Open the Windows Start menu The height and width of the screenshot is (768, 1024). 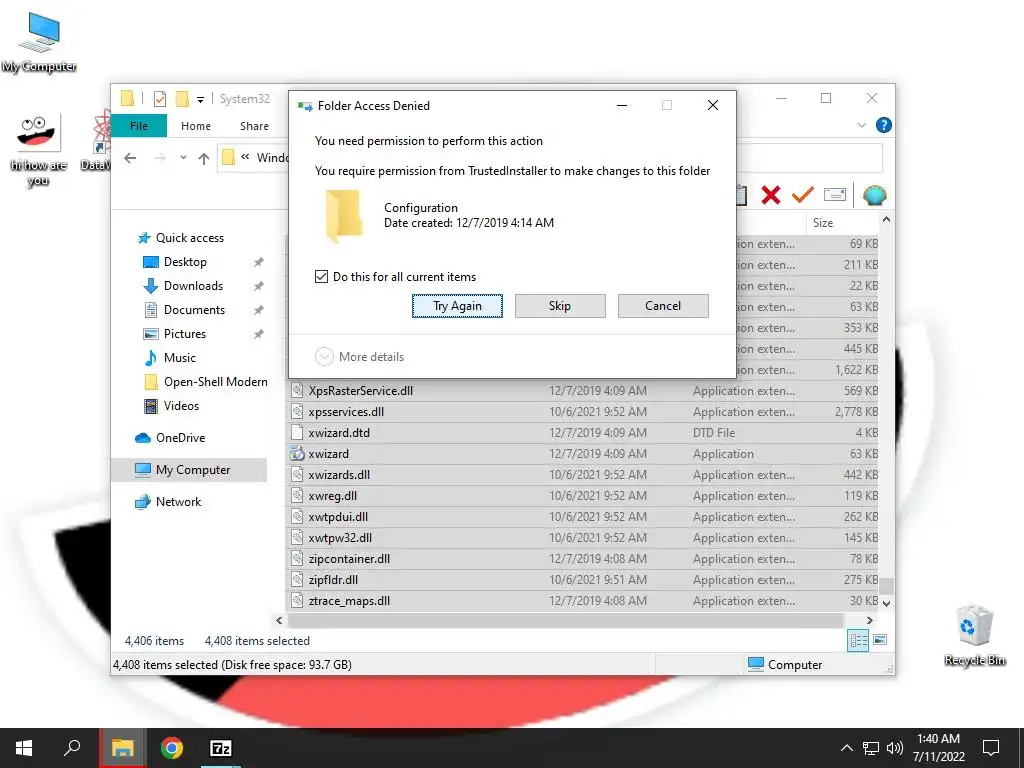24,748
